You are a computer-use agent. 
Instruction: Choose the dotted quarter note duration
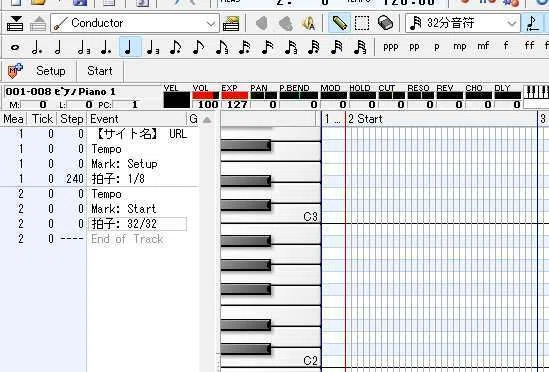click(x=106, y=47)
